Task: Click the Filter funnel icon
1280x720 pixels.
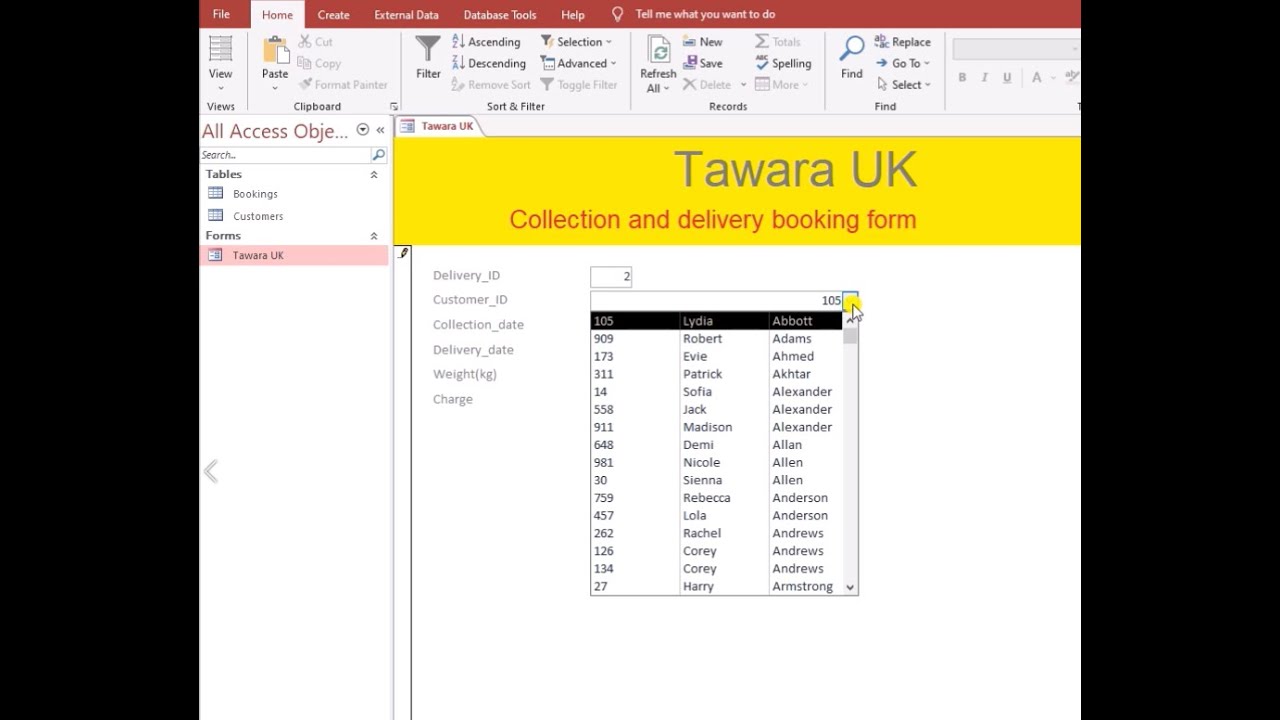Action: click(428, 58)
